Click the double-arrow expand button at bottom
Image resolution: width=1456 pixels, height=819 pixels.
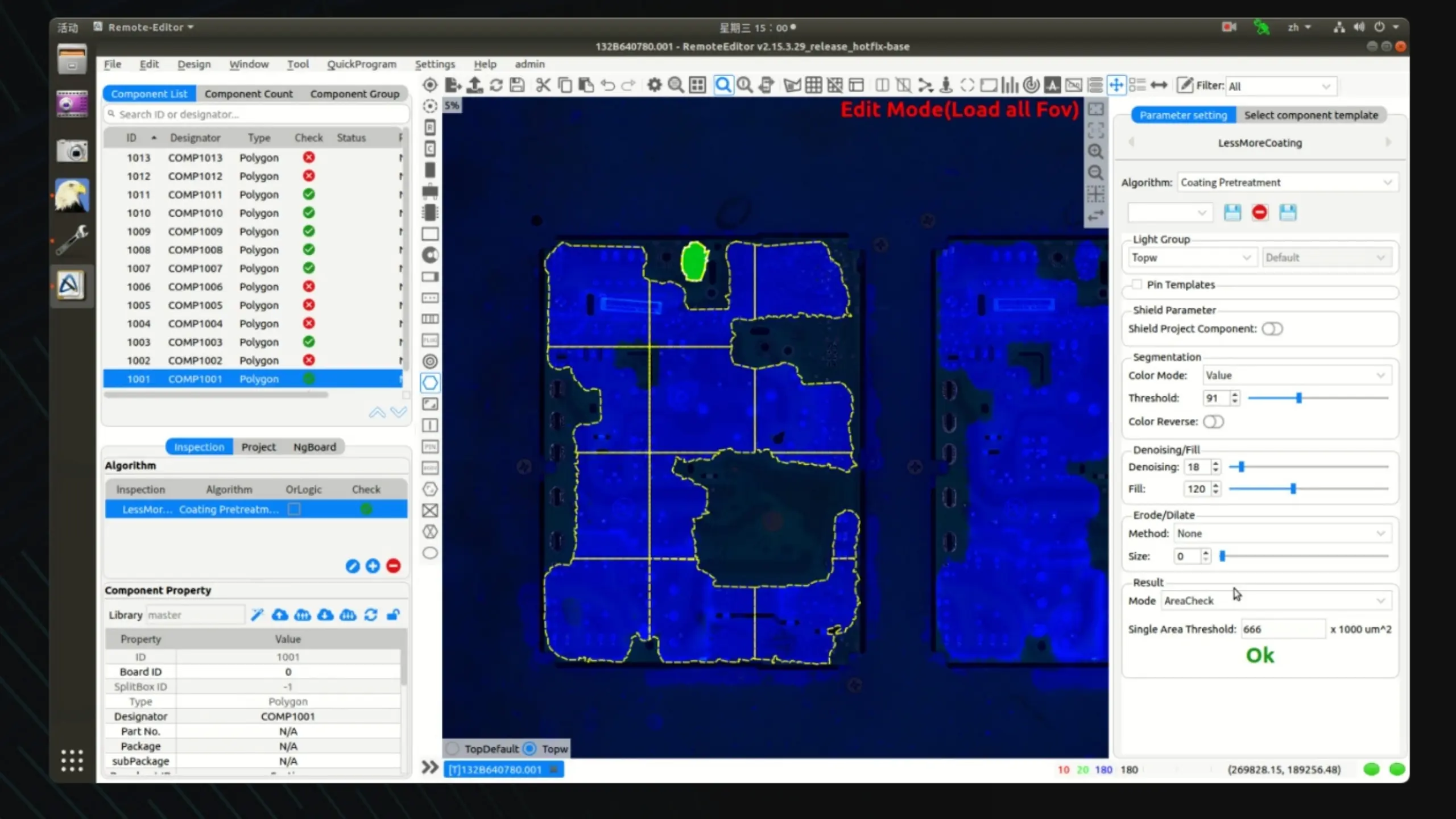coord(430,767)
